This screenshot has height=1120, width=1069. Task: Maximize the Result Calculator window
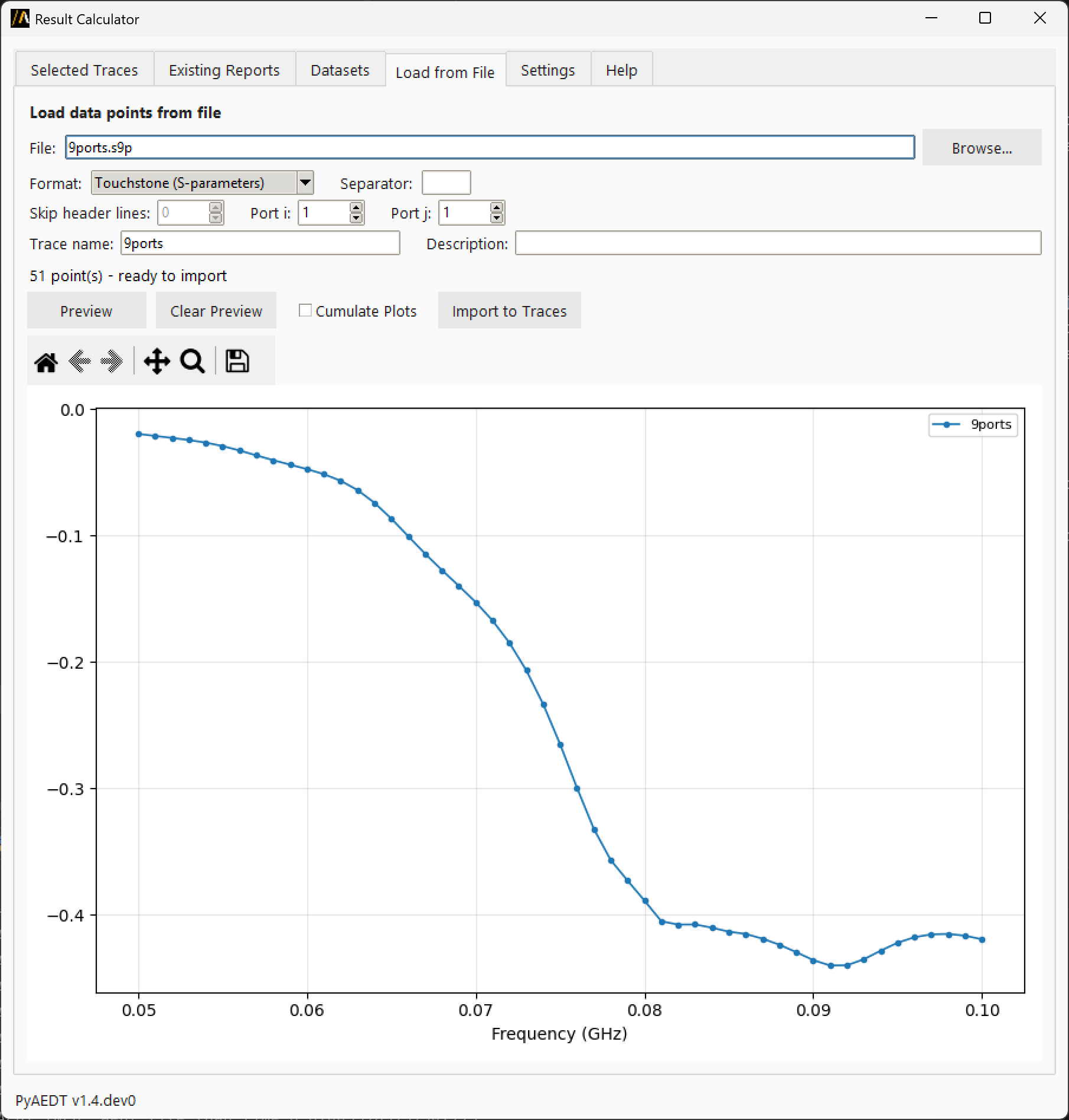pos(985,18)
